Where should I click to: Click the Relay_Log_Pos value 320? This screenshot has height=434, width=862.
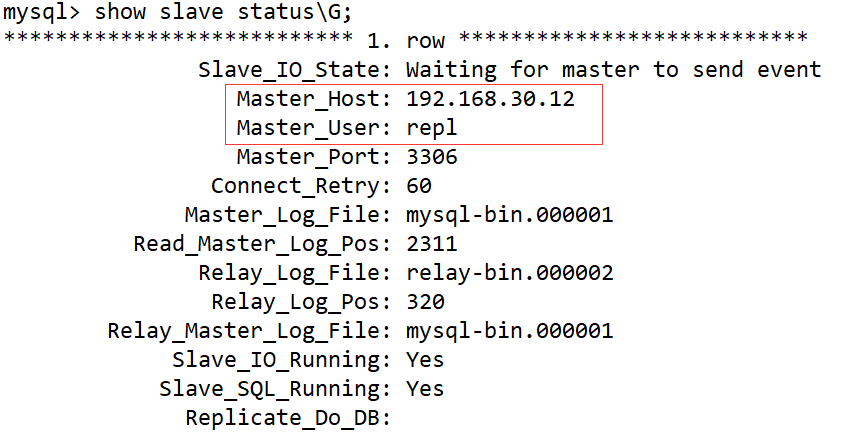(426, 302)
